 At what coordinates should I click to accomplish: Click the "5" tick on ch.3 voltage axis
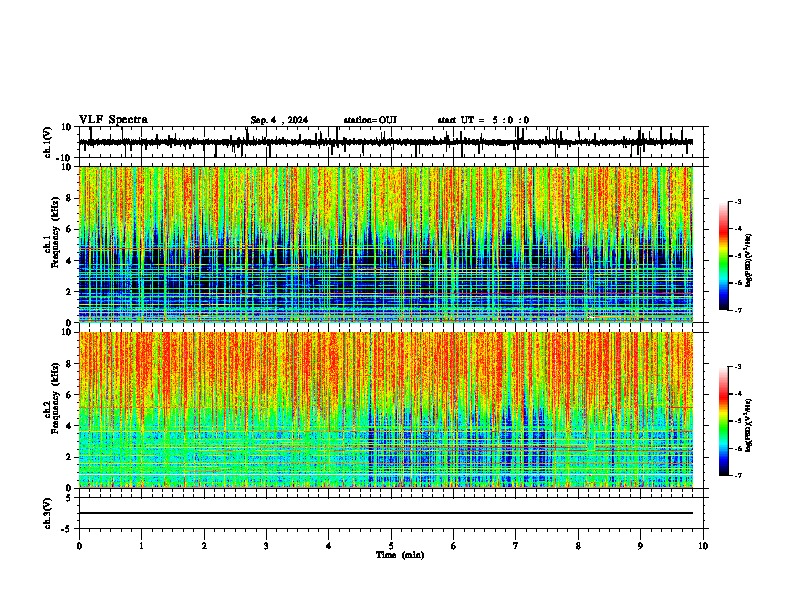[x=69, y=498]
